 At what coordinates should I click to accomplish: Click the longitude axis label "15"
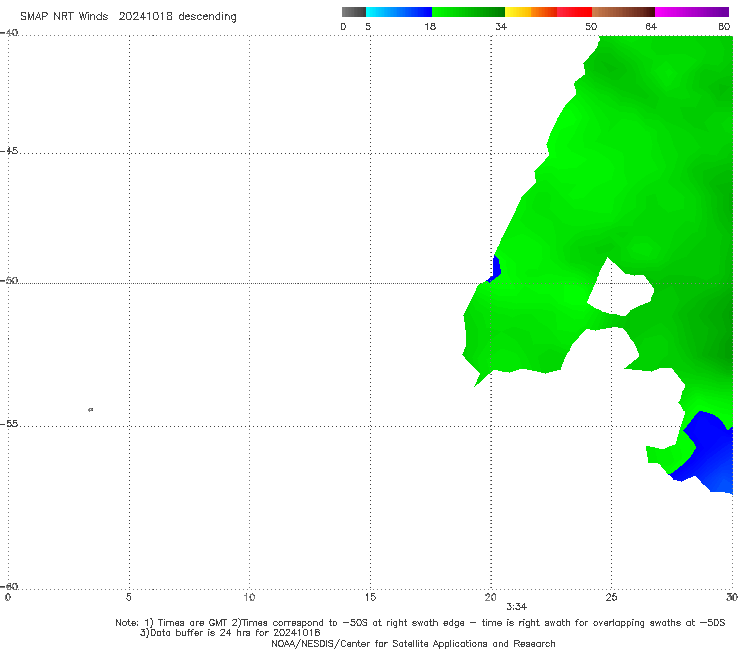370,597
